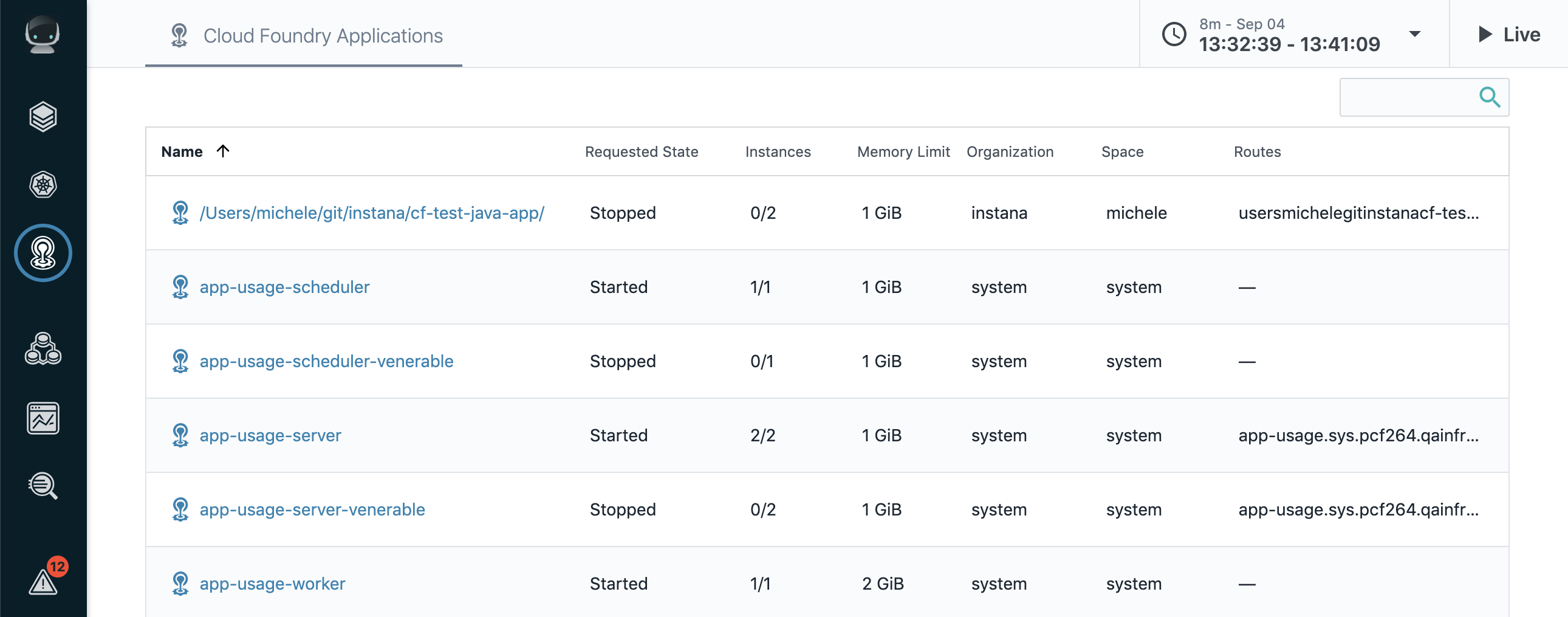Click the icon beside cf-test-java-app row

(180, 213)
